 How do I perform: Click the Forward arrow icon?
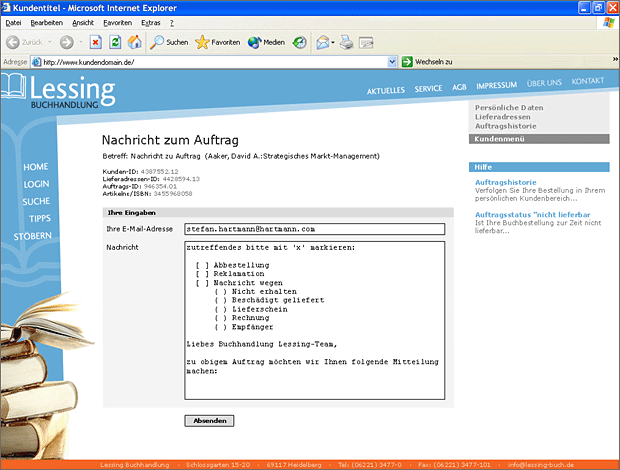66,42
